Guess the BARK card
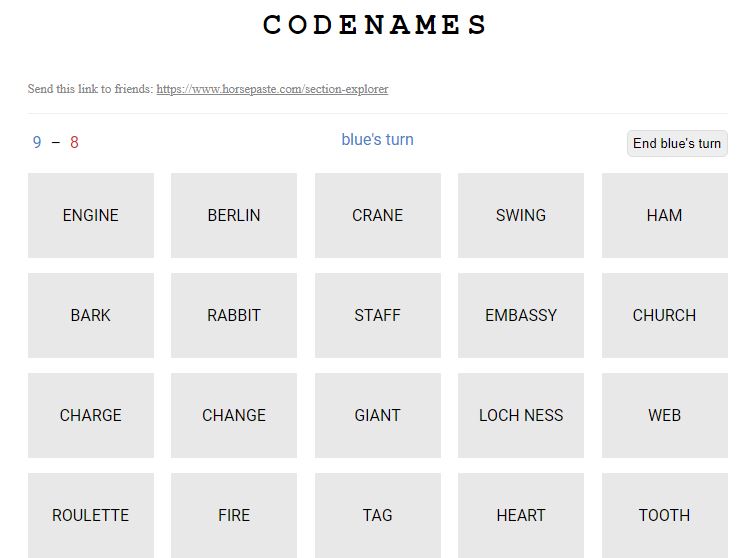 pos(91,315)
